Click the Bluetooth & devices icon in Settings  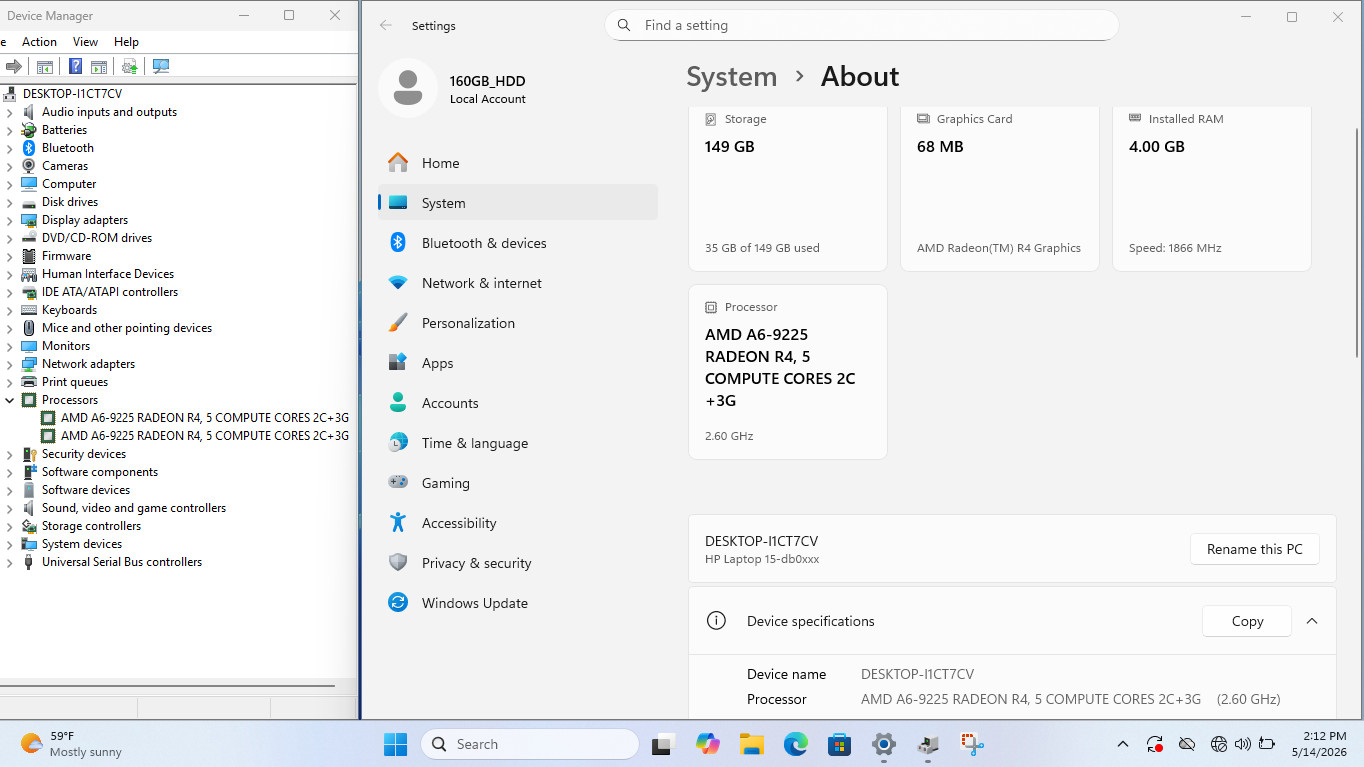(398, 243)
